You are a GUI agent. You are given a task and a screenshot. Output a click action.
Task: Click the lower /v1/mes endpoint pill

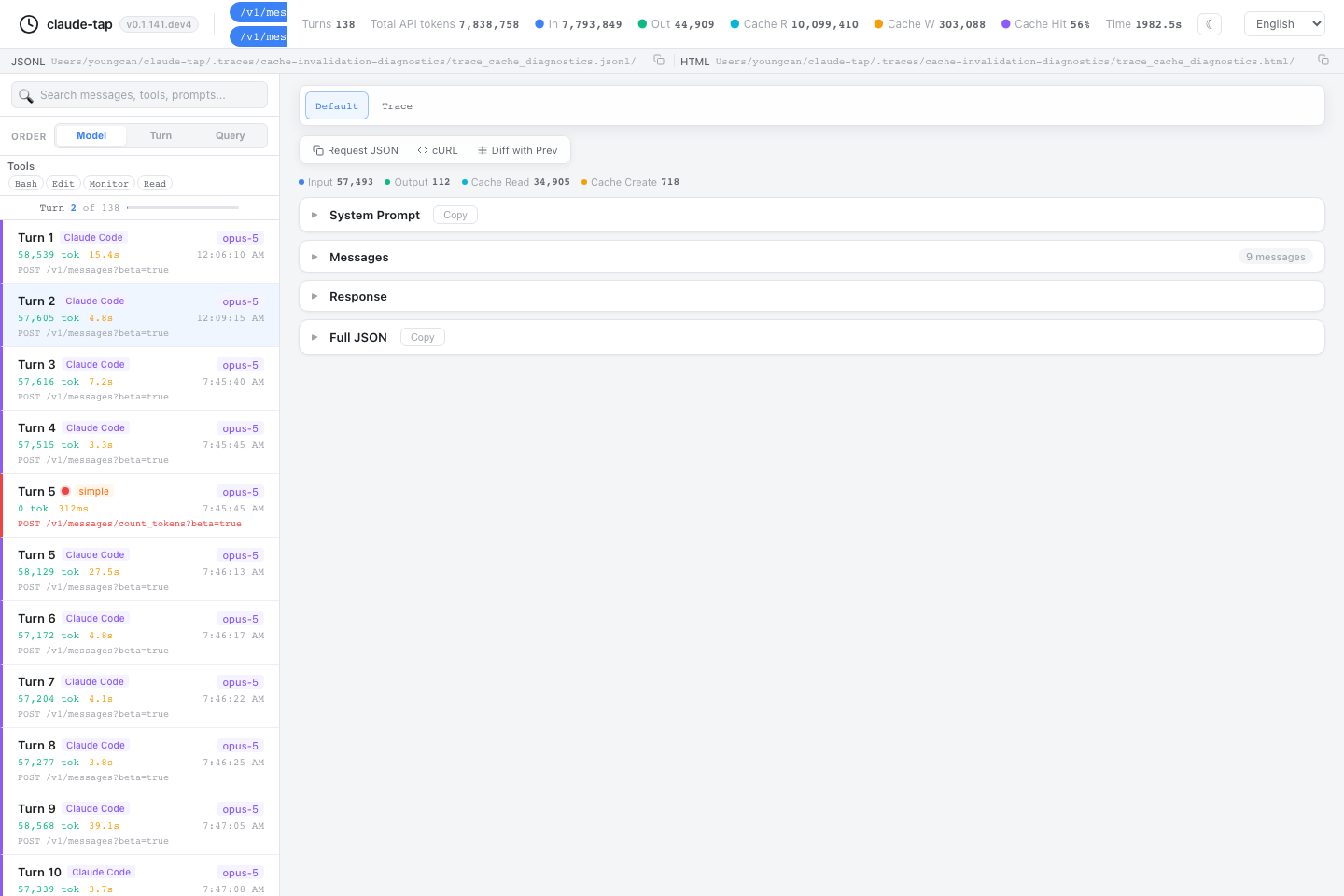click(x=259, y=36)
